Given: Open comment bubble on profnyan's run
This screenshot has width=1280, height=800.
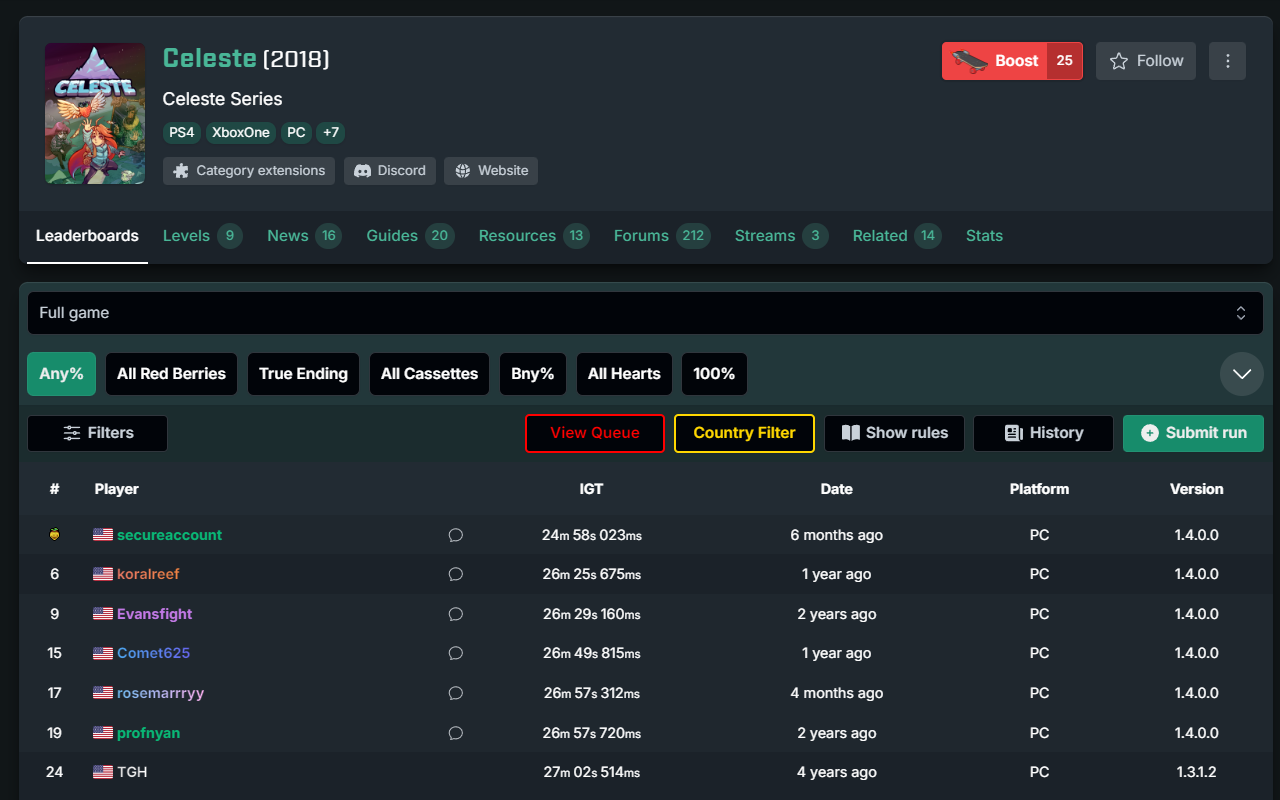Looking at the screenshot, I should pos(455,733).
